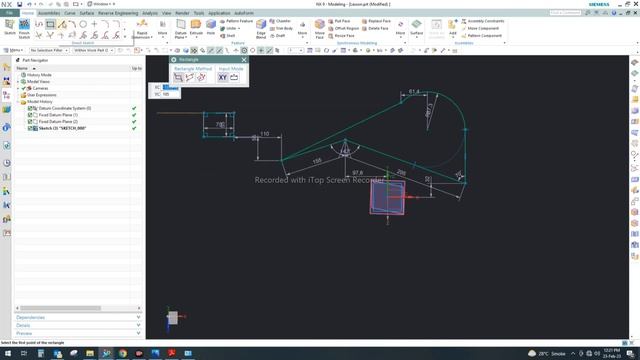Select Parameter input mode icon
This screenshot has width=640, height=360.
point(234,77)
